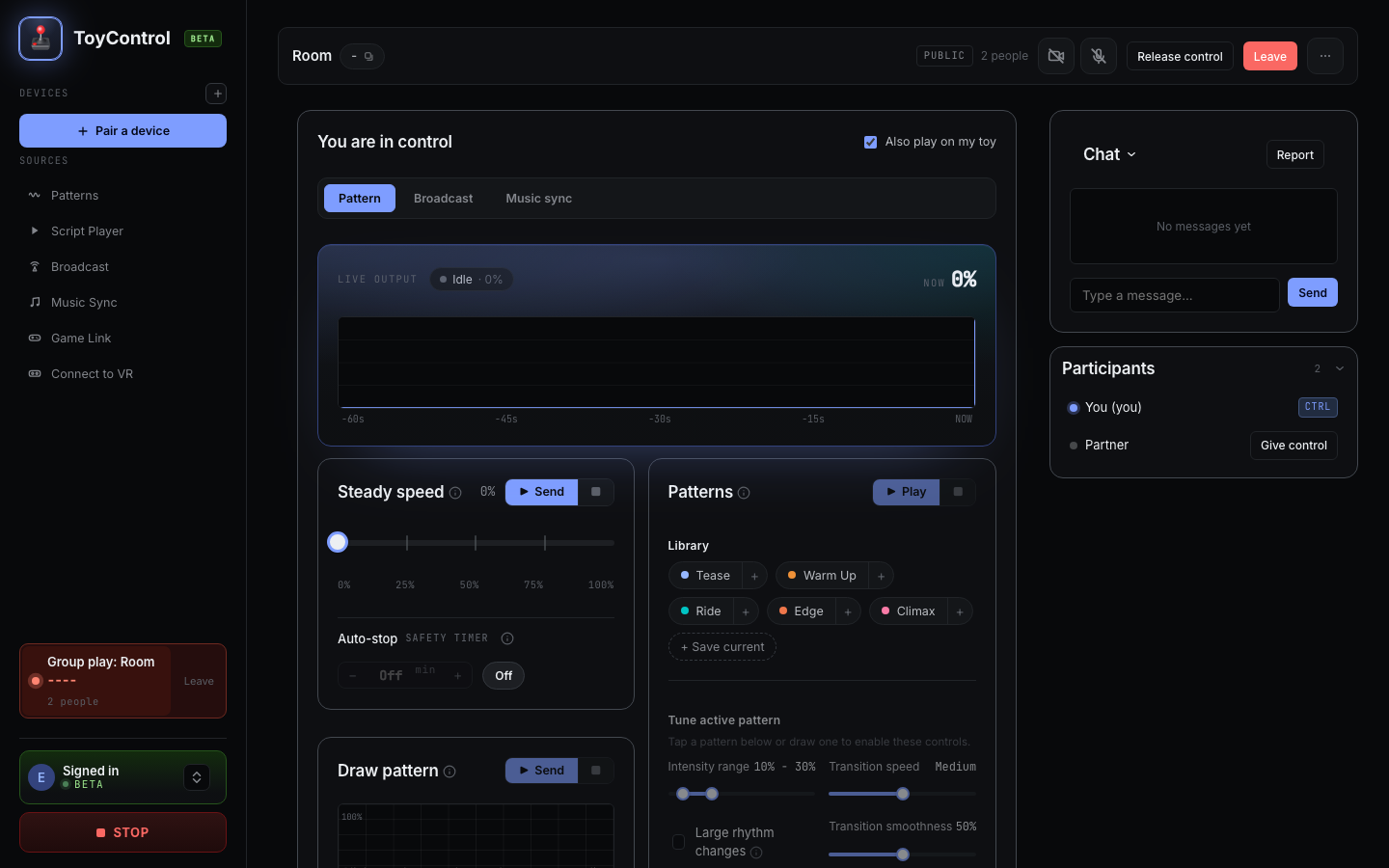Open the room's three-dot more options menu

[1325, 56]
